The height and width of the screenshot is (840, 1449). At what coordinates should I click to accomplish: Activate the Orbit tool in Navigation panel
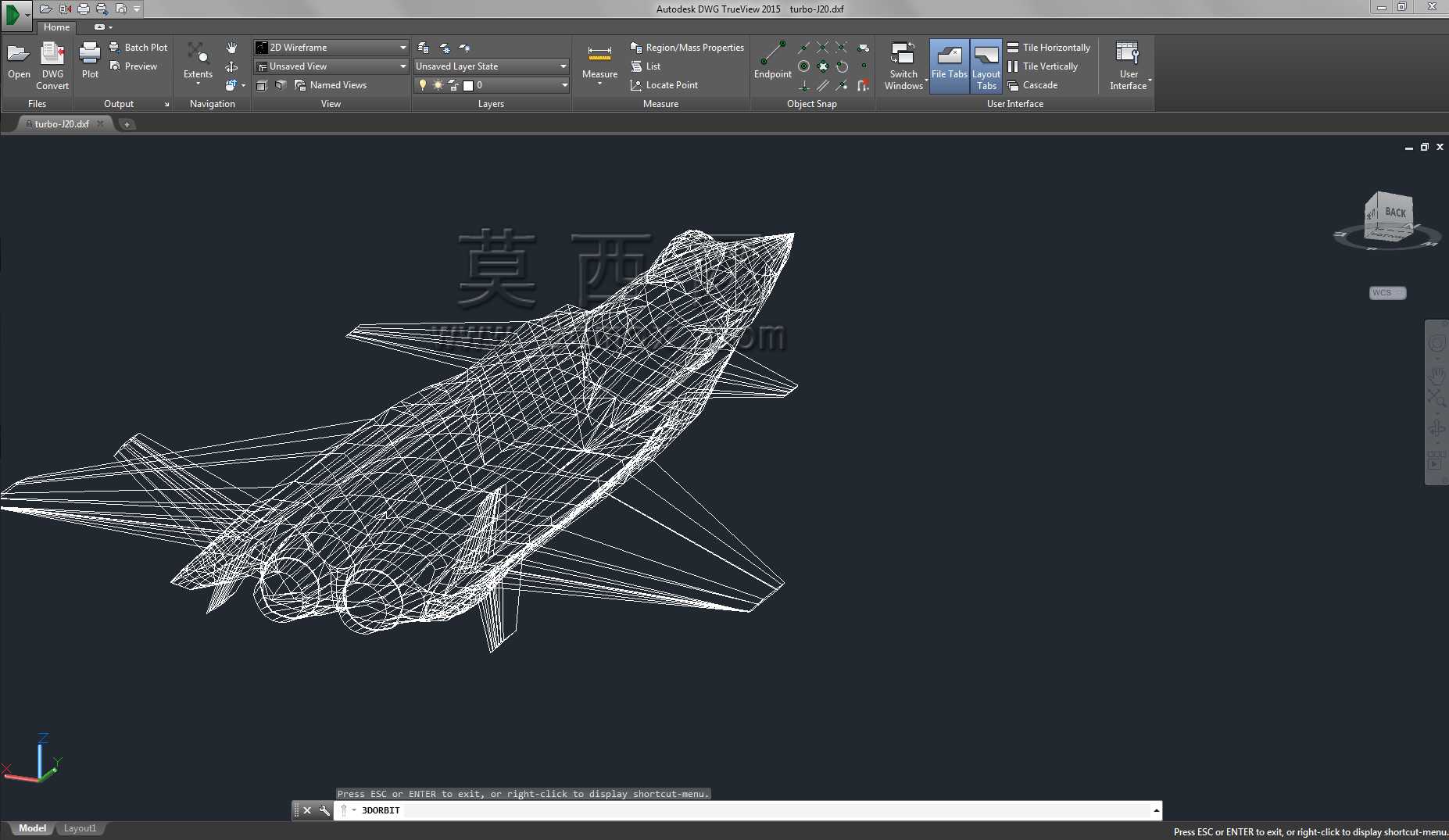click(x=231, y=66)
